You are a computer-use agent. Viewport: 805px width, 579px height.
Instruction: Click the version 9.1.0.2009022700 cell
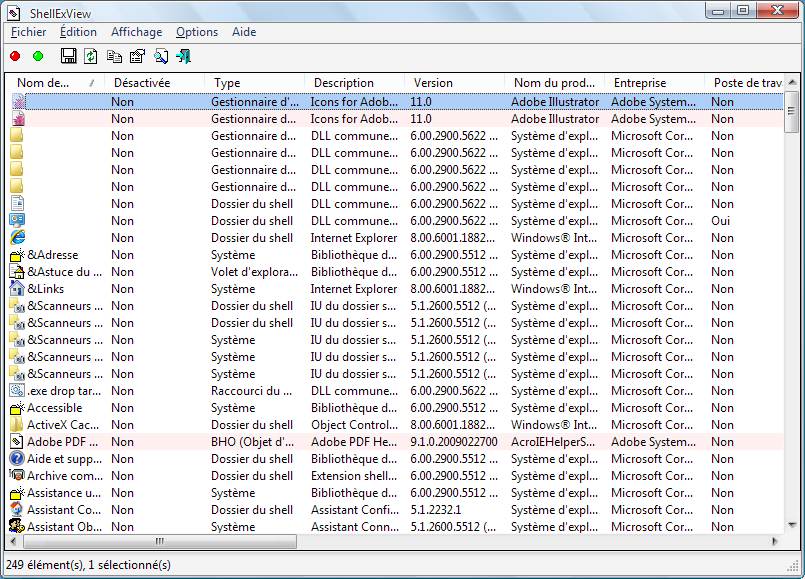pyautogui.click(x=454, y=441)
